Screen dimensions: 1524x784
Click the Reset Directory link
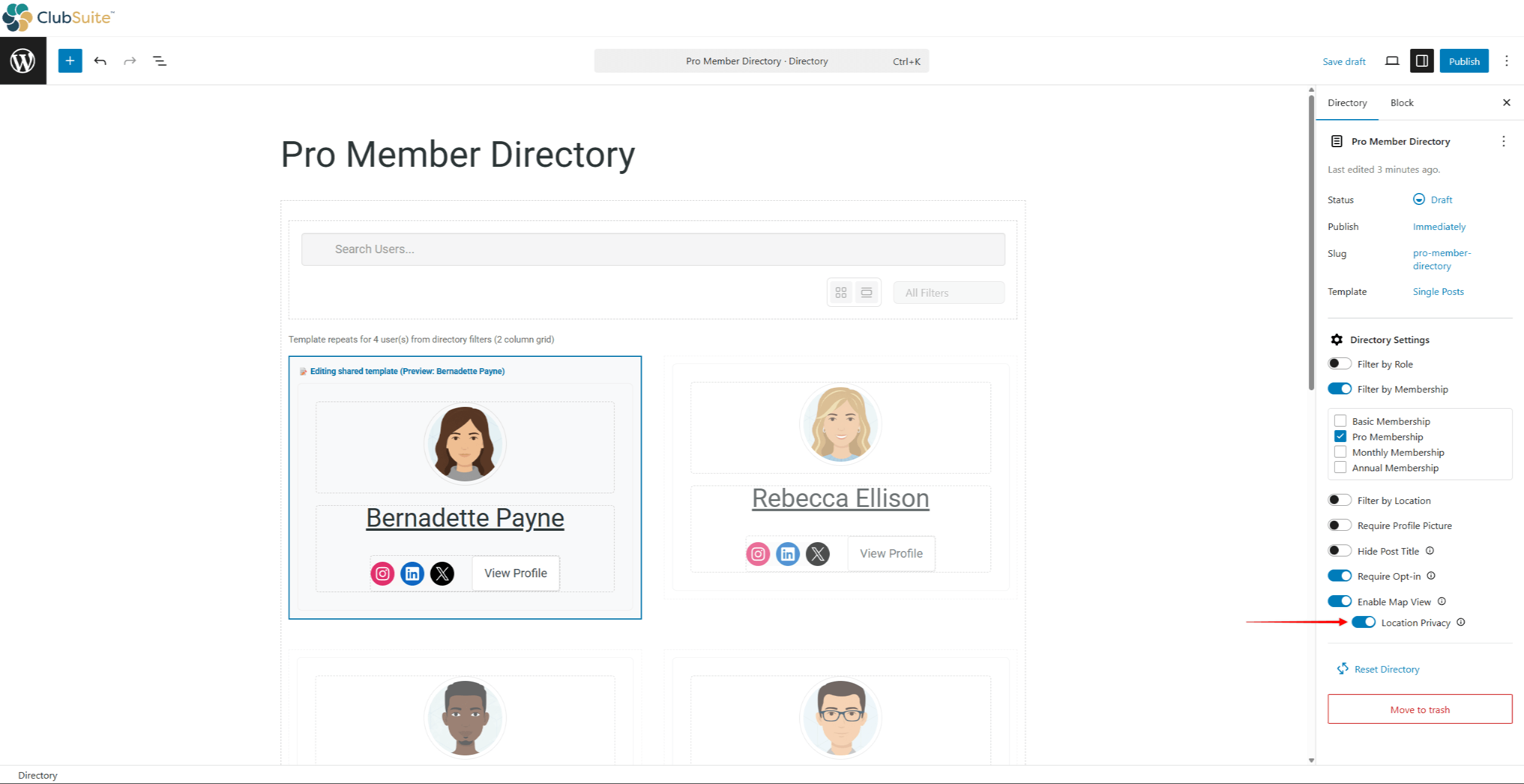(x=1386, y=669)
